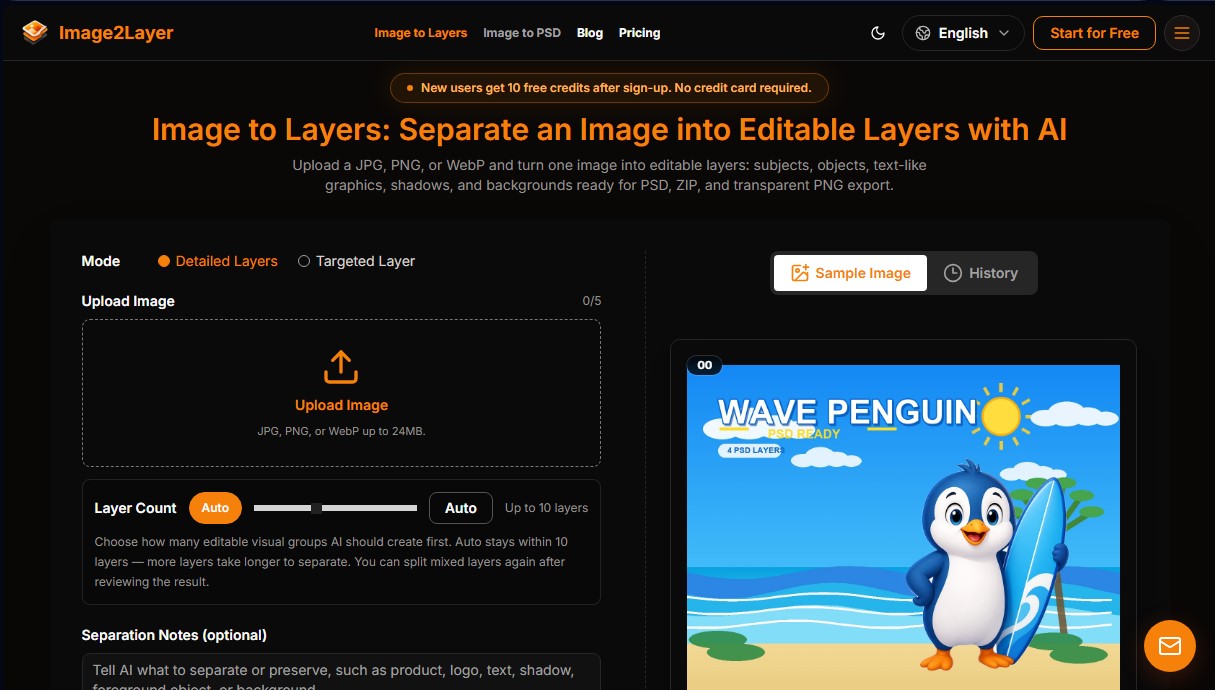This screenshot has width=1215, height=690.
Task: Switch to the History tab
Action: coord(981,273)
